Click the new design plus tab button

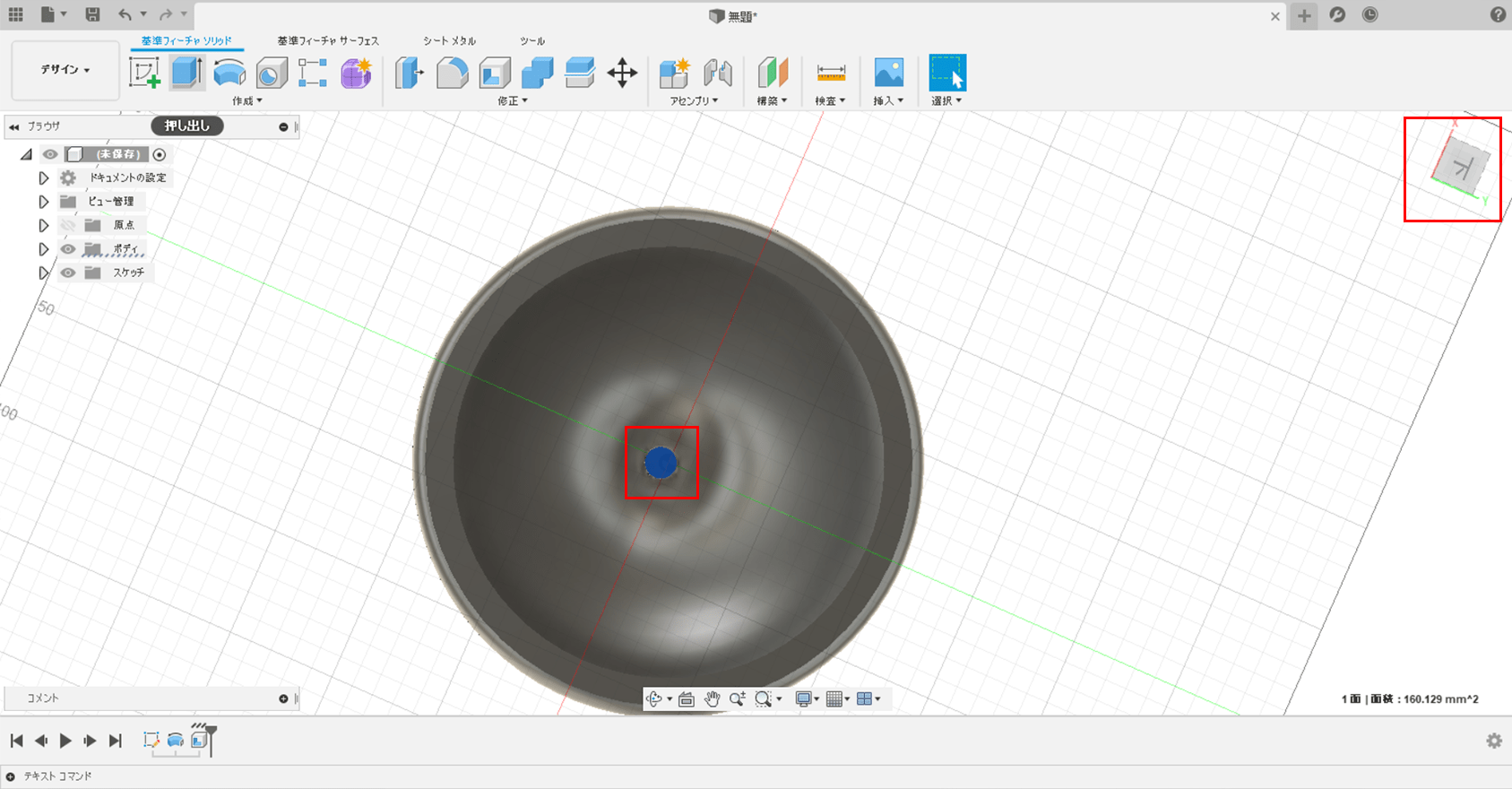1304,16
